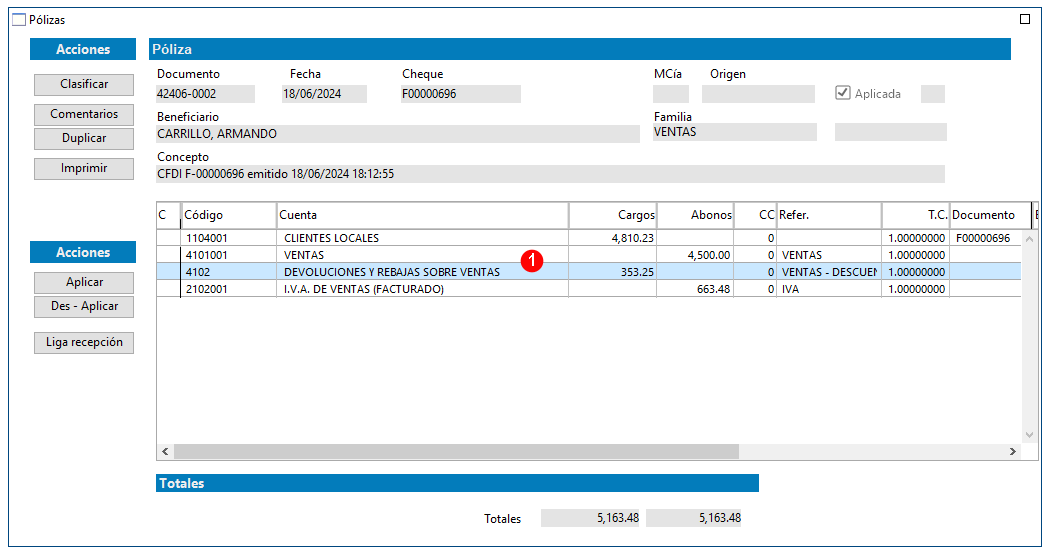The width and height of the screenshot is (1048, 552).
Task: Select the CLIENTES LOCALES row
Action: point(588,238)
